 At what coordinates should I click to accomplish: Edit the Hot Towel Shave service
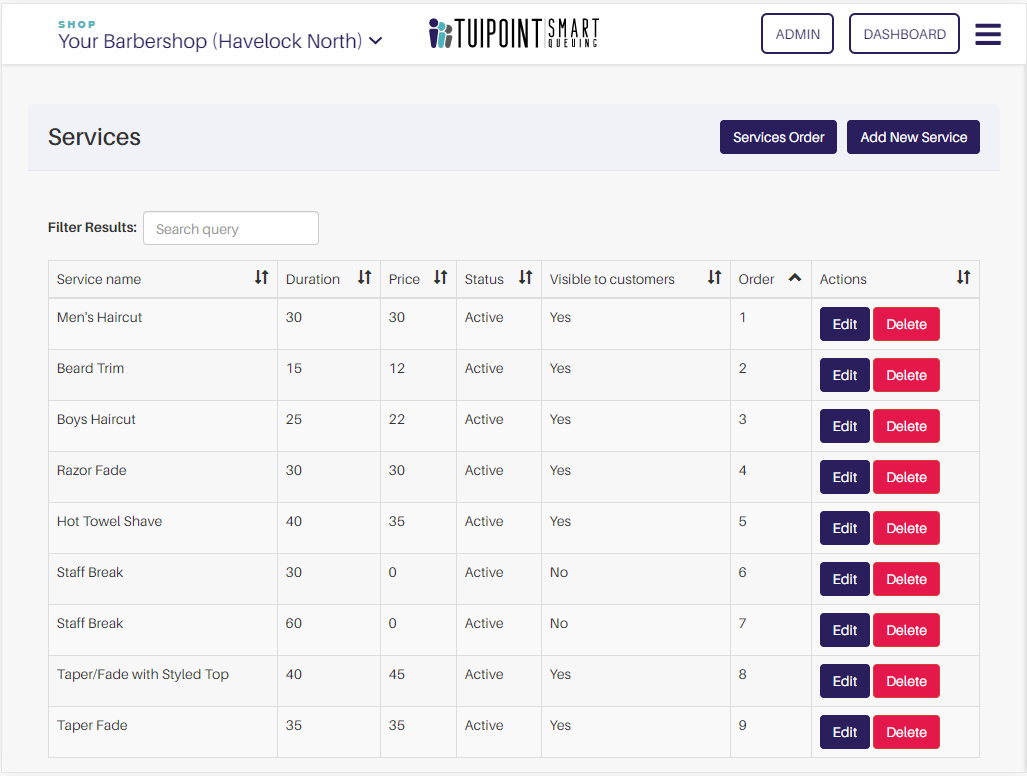click(x=844, y=528)
